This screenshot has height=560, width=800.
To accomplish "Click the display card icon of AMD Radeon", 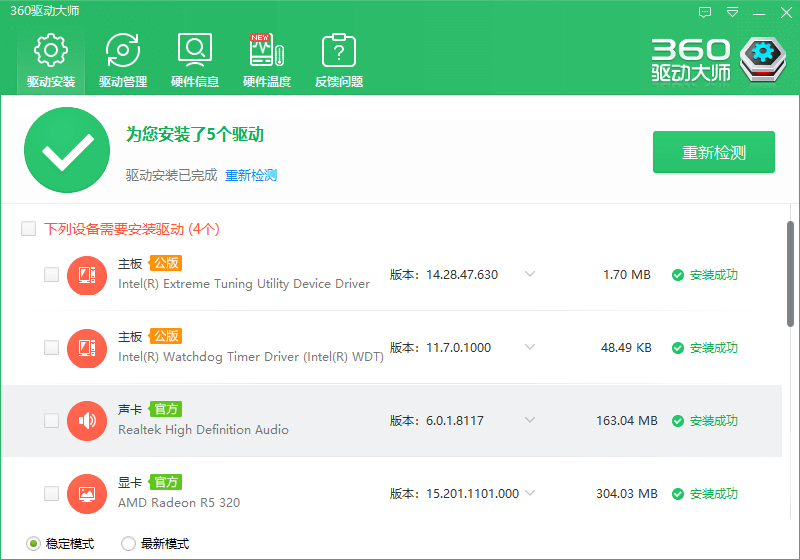I will point(87,494).
